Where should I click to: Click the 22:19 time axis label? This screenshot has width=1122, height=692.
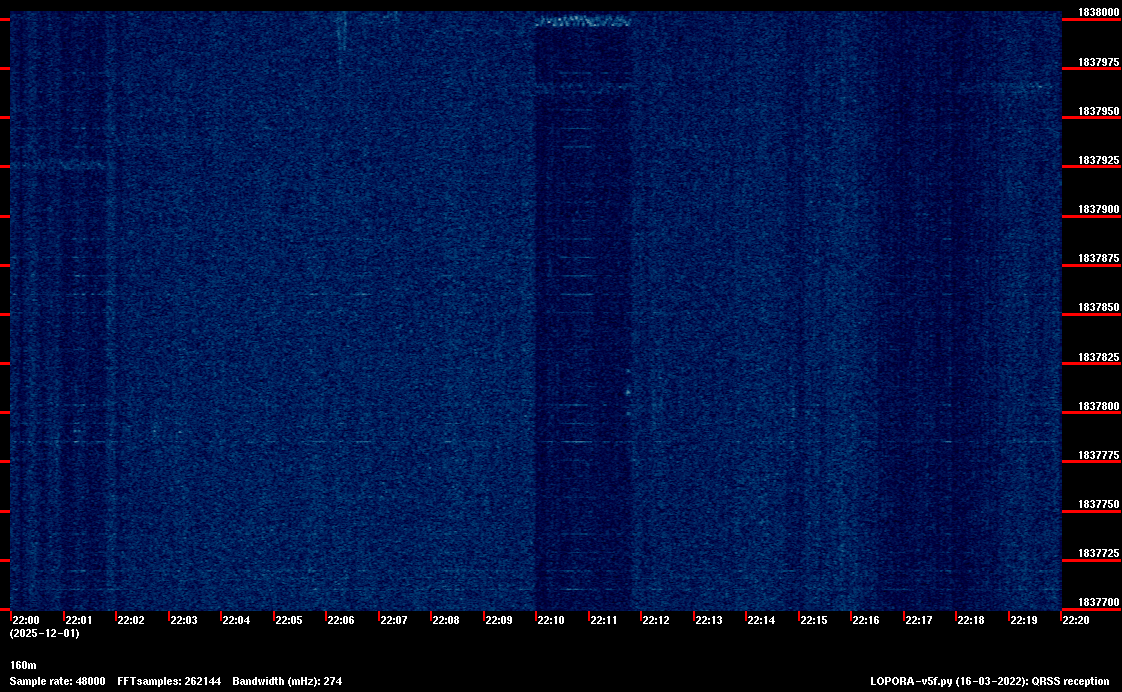click(1024, 620)
